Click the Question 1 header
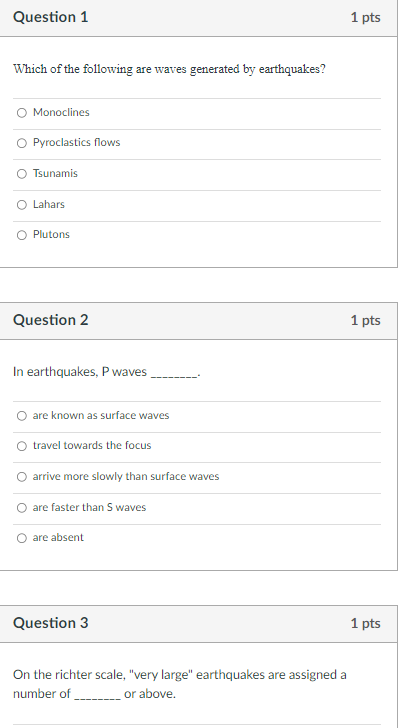Image resolution: width=400 pixels, height=728 pixels. pyautogui.click(x=51, y=17)
